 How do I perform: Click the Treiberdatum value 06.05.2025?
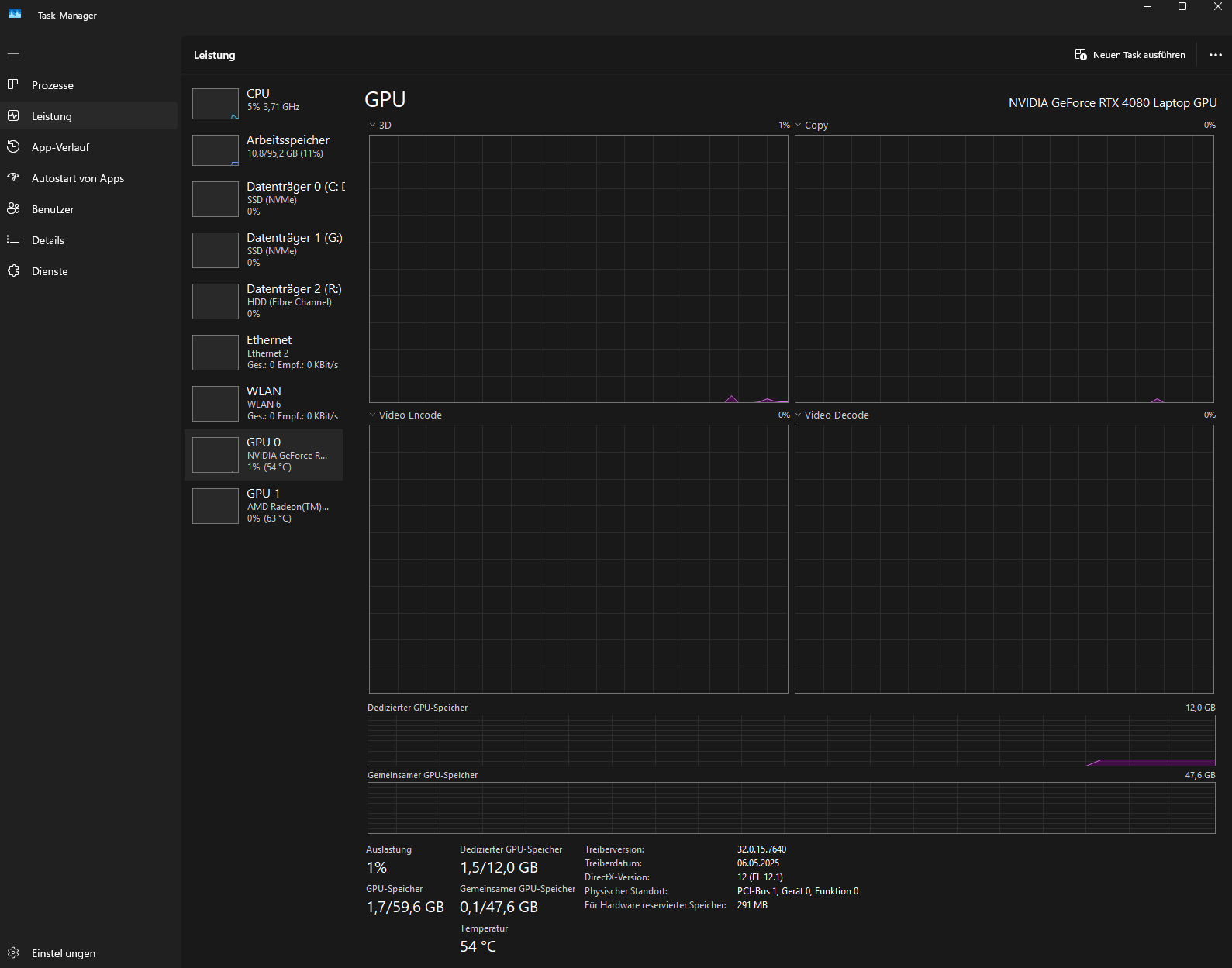(x=758, y=863)
